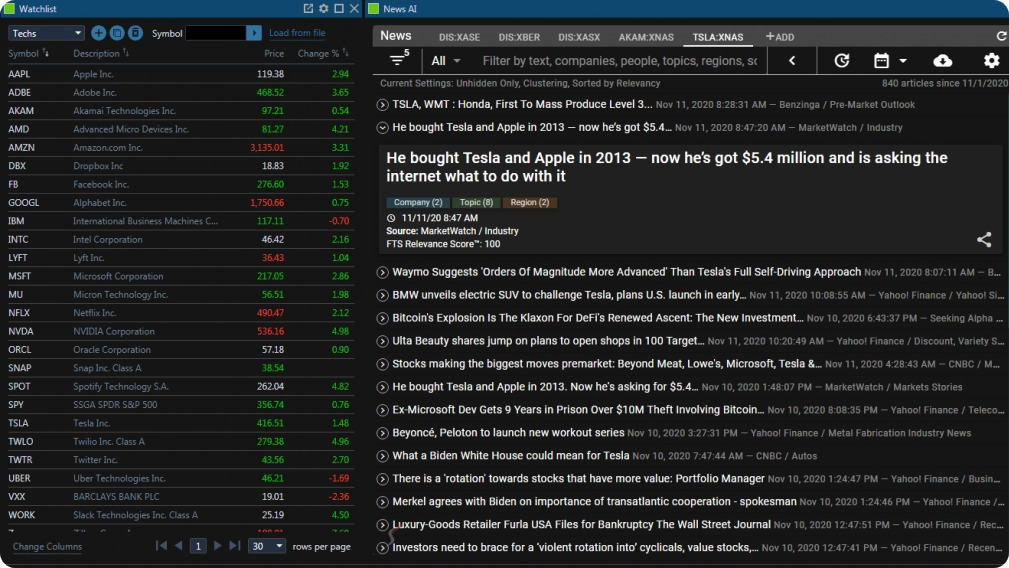Collapse the expanded 'He bought Tesla' article
Image resolution: width=1009 pixels, height=568 pixels.
coord(382,127)
